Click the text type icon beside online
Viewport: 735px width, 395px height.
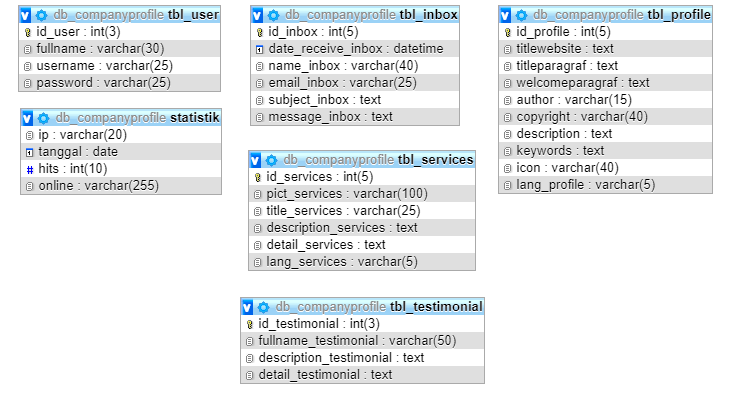coord(30,186)
